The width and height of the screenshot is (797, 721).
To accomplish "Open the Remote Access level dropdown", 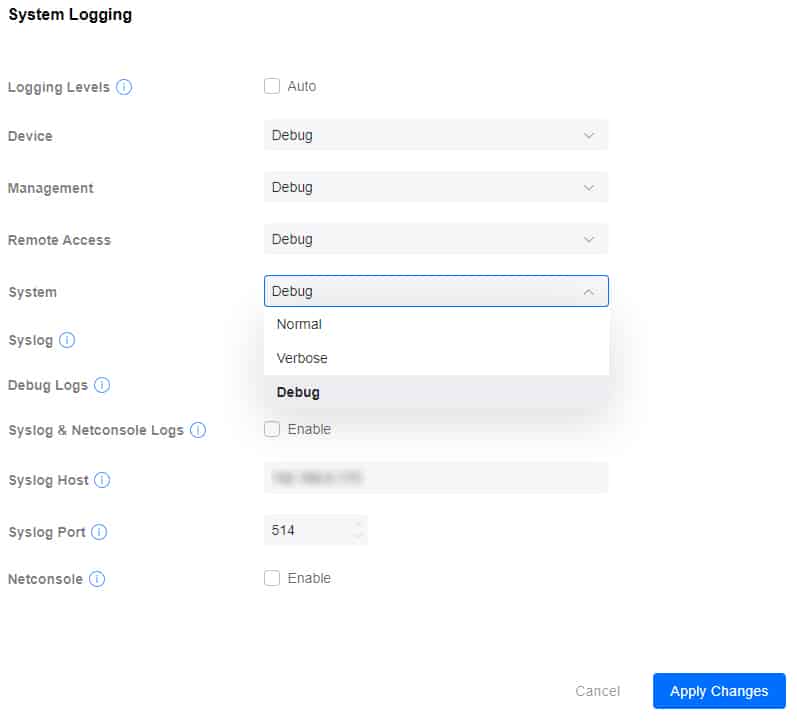I will (436, 239).
